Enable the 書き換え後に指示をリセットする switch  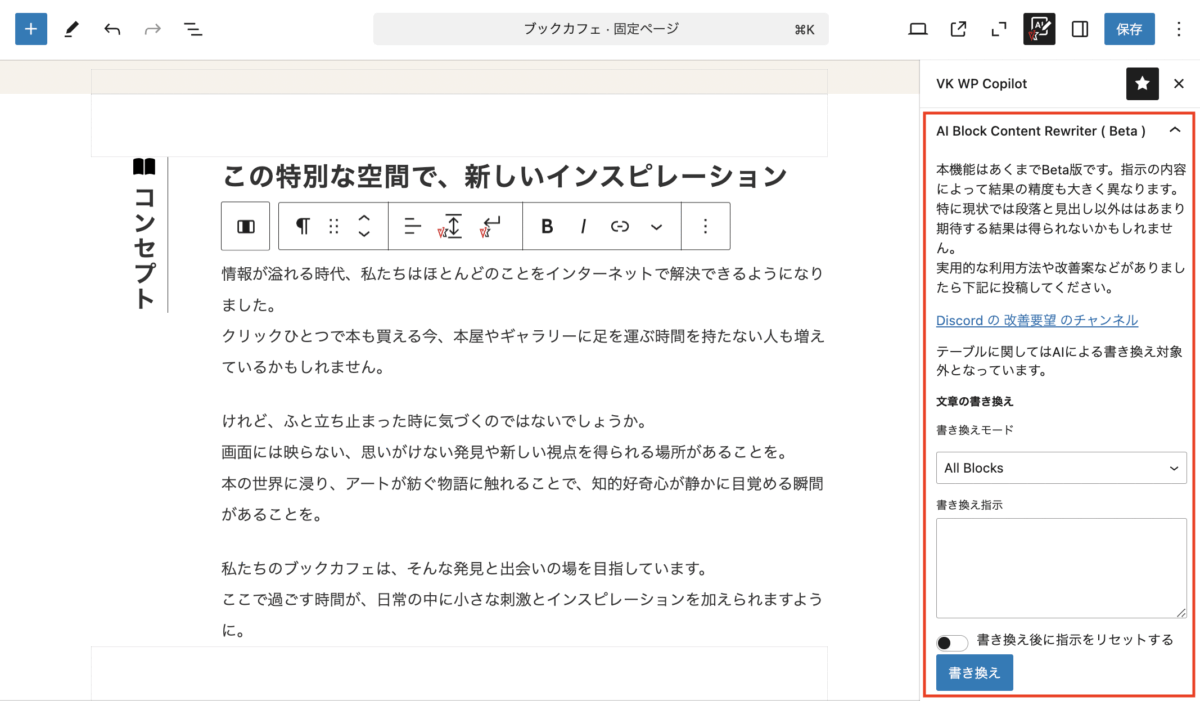(951, 641)
